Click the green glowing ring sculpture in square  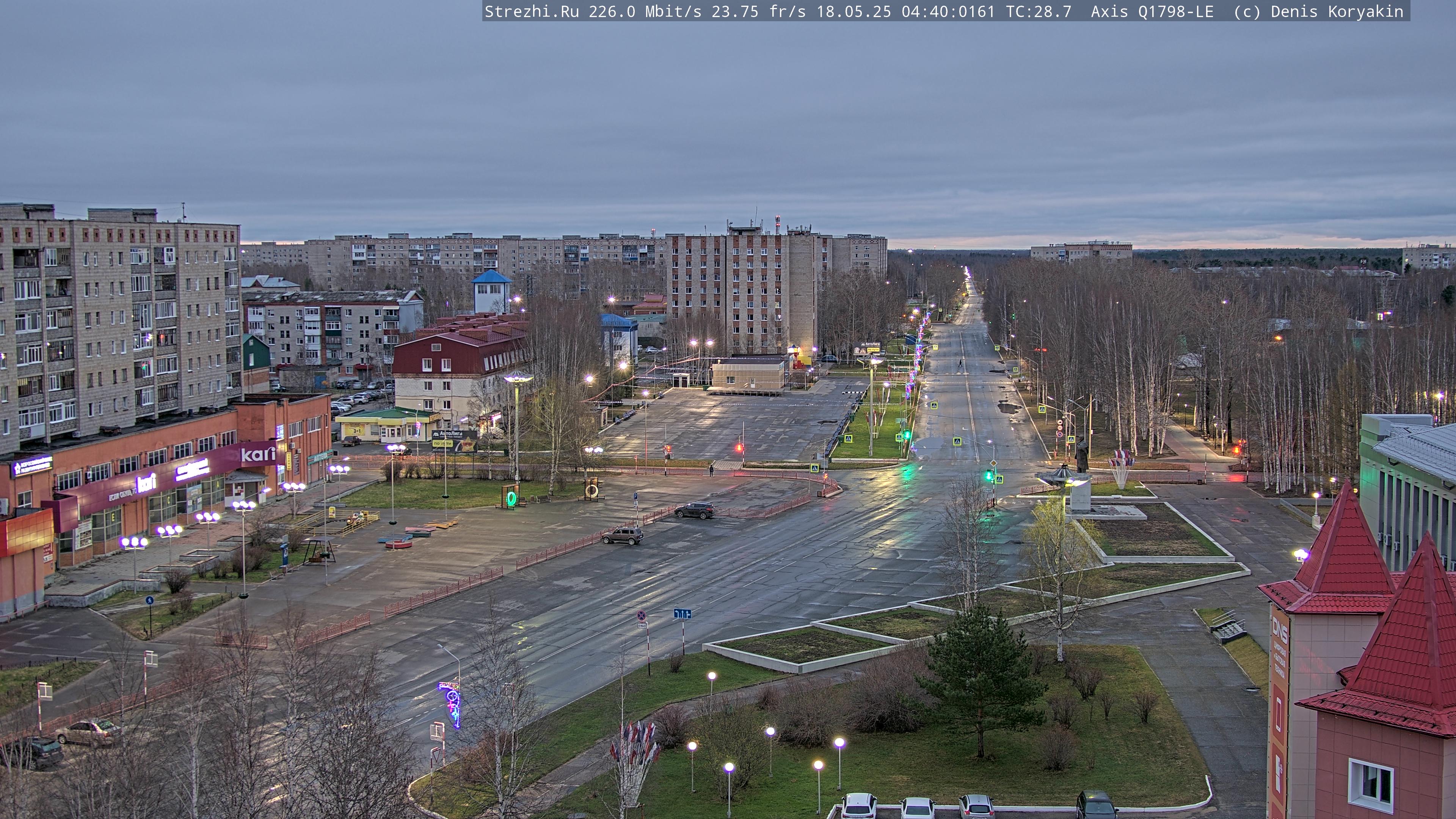coord(511,498)
